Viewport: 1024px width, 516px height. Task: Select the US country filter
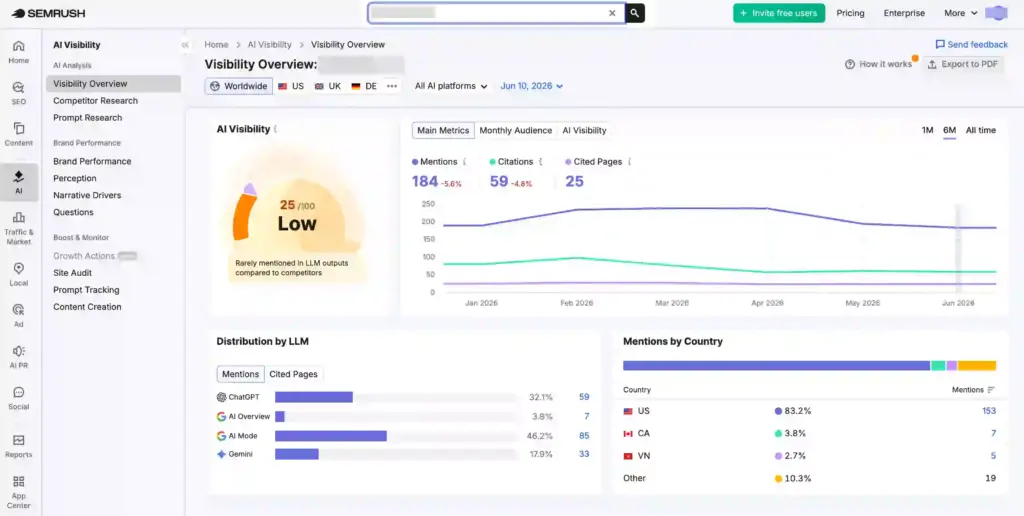291,86
